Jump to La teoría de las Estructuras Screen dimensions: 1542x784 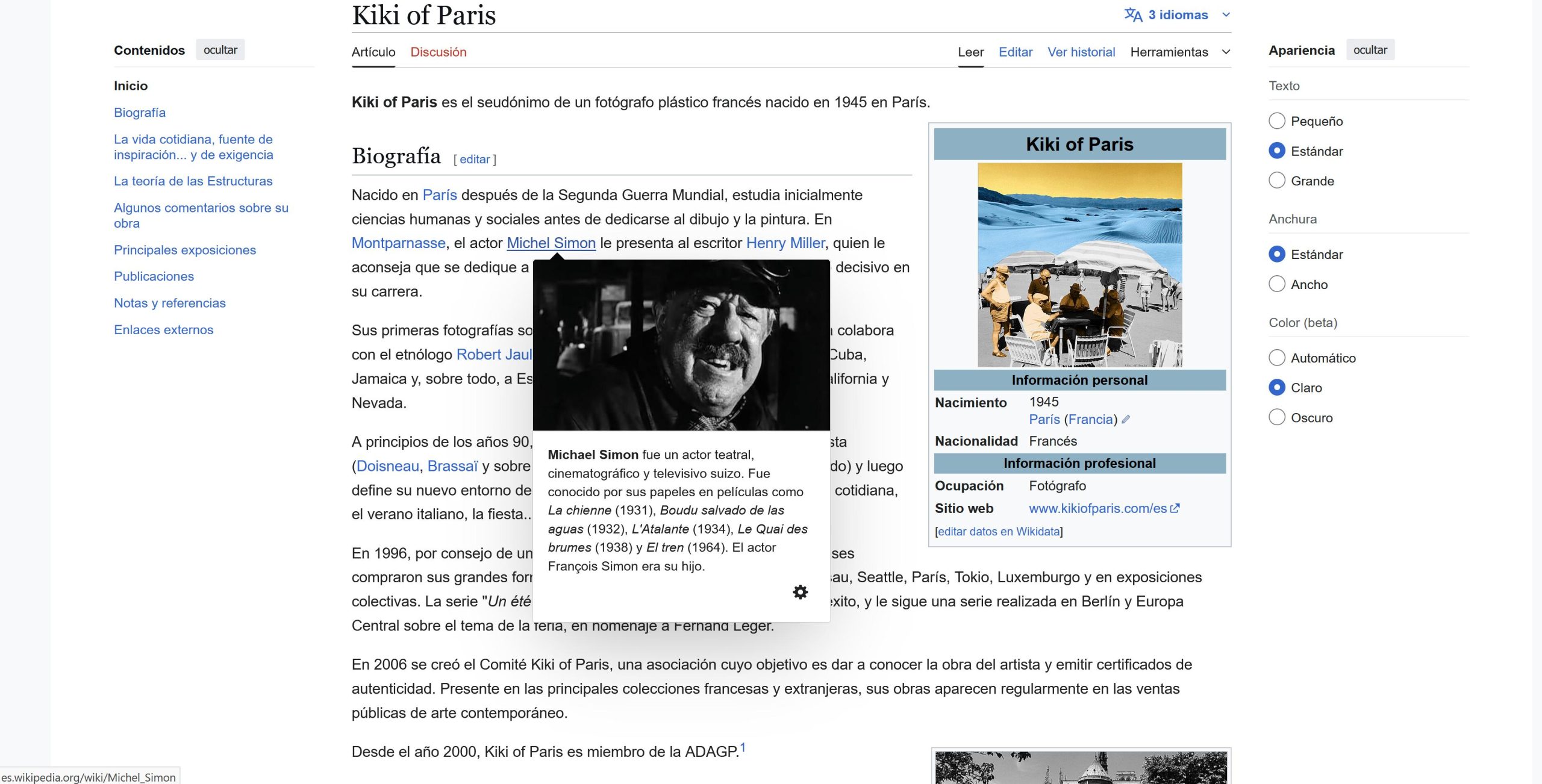[x=193, y=181]
